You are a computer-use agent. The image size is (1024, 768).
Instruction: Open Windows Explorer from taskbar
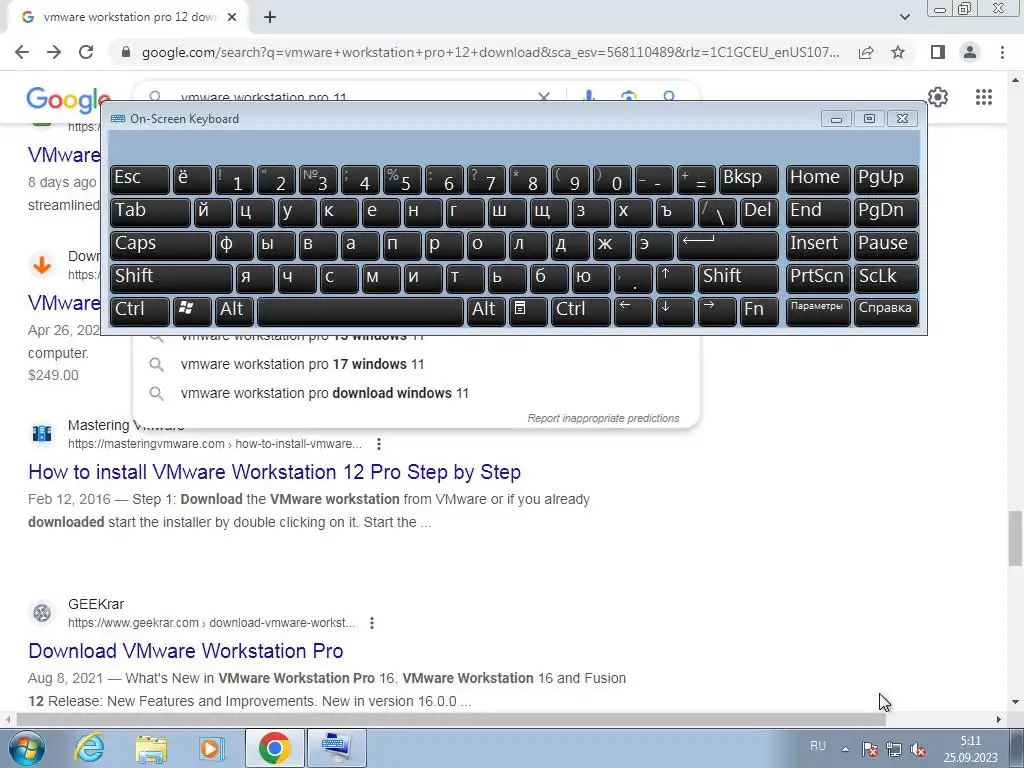click(151, 748)
